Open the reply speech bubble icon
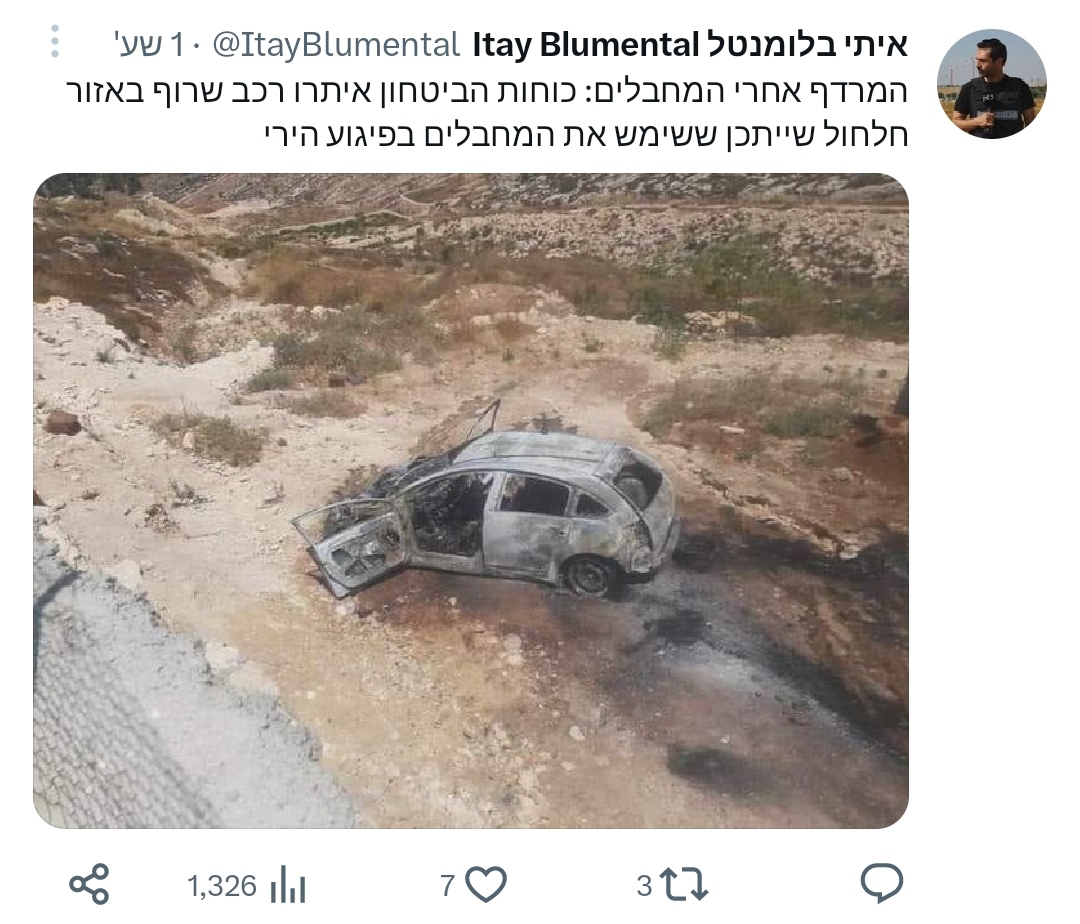The height and width of the screenshot is (924, 1080). point(882,883)
